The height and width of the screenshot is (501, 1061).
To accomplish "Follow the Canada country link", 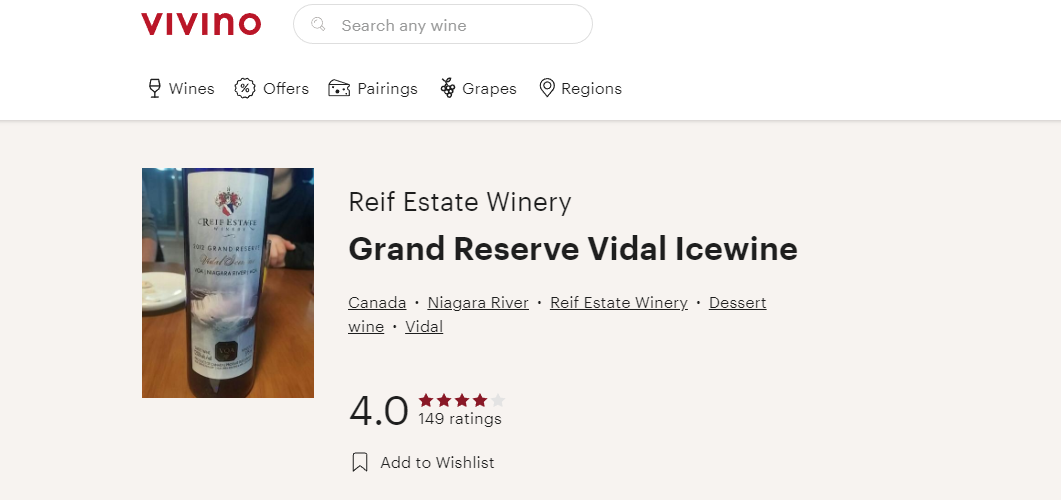I will coord(377,302).
